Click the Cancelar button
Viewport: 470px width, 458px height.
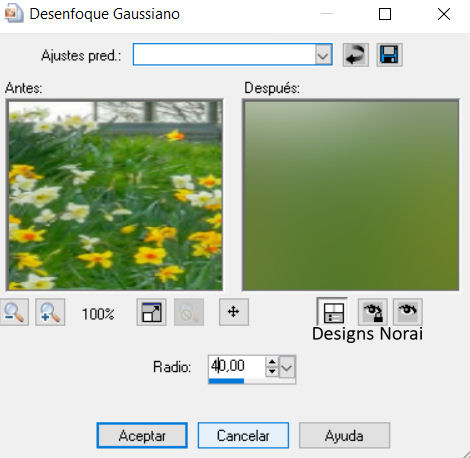click(243, 435)
